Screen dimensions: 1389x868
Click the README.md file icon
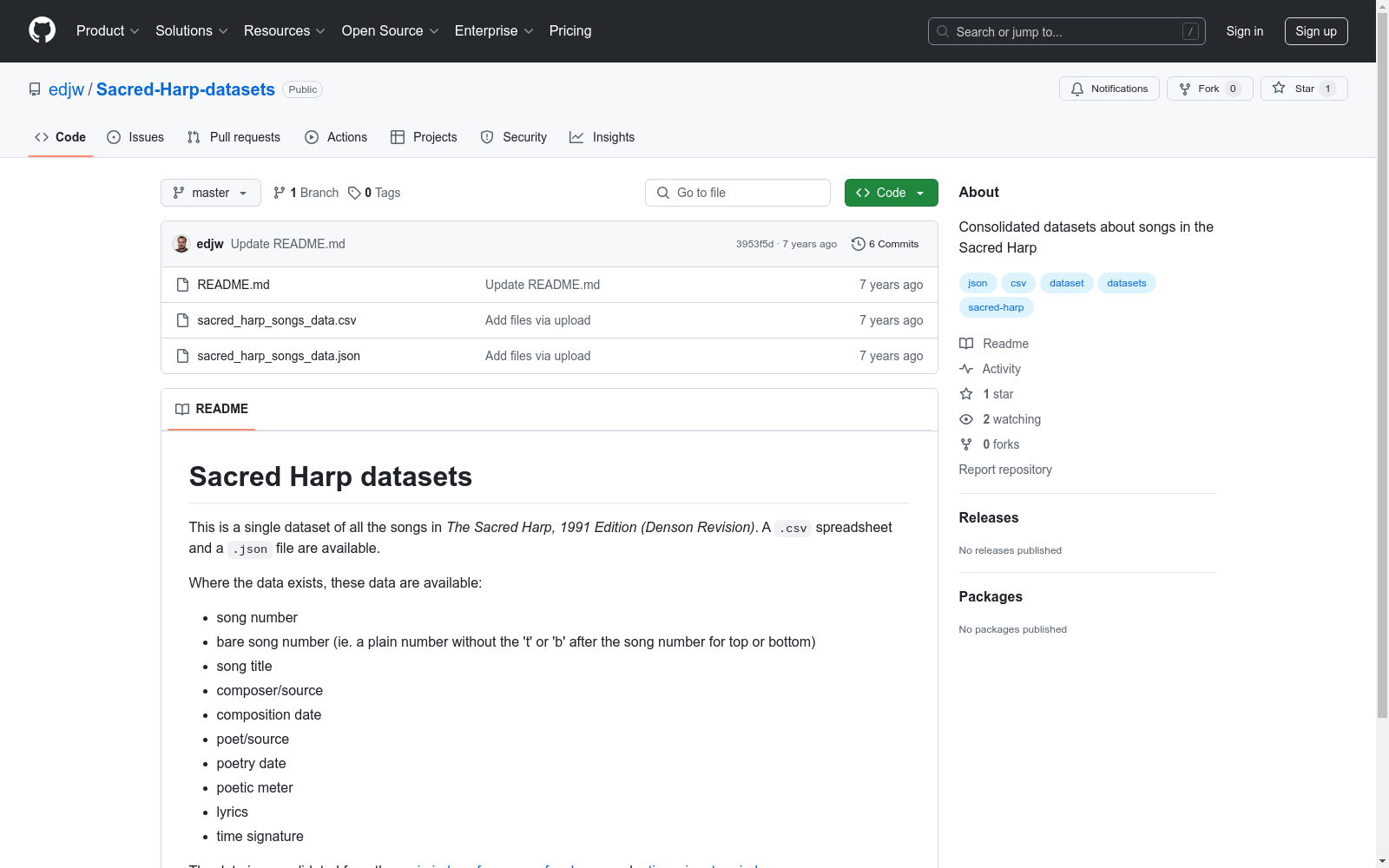(182, 285)
